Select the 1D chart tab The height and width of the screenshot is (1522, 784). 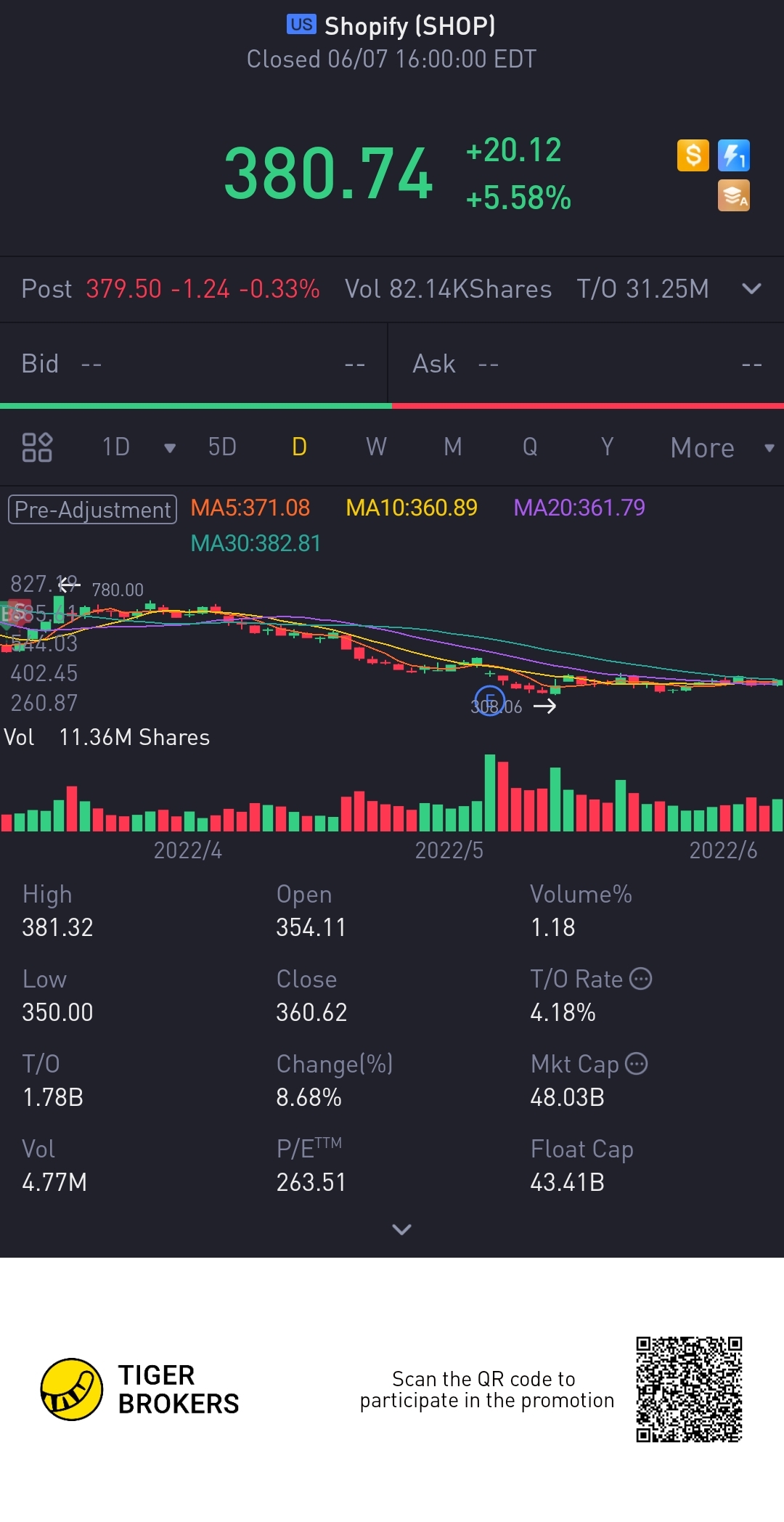click(x=116, y=447)
